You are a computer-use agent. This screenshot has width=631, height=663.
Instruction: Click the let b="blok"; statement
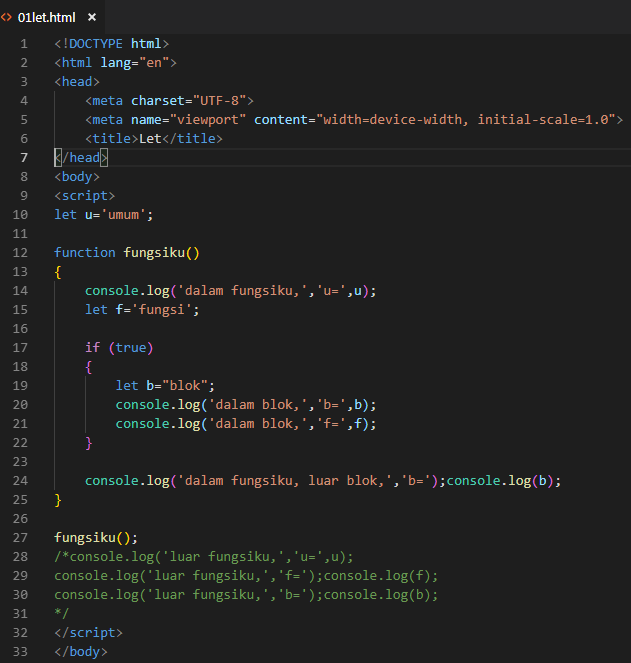point(165,386)
